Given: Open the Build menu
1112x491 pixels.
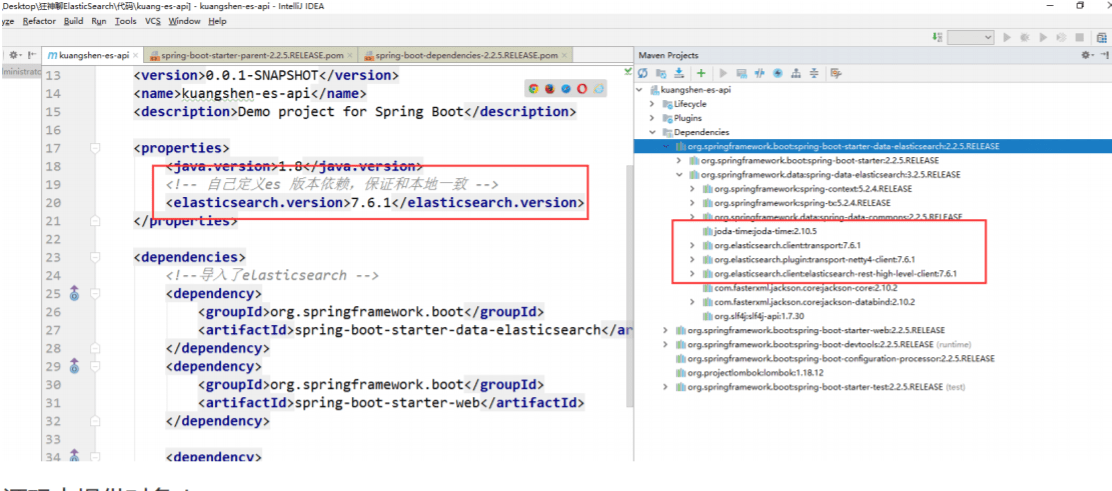Looking at the screenshot, I should pyautogui.click(x=73, y=21).
